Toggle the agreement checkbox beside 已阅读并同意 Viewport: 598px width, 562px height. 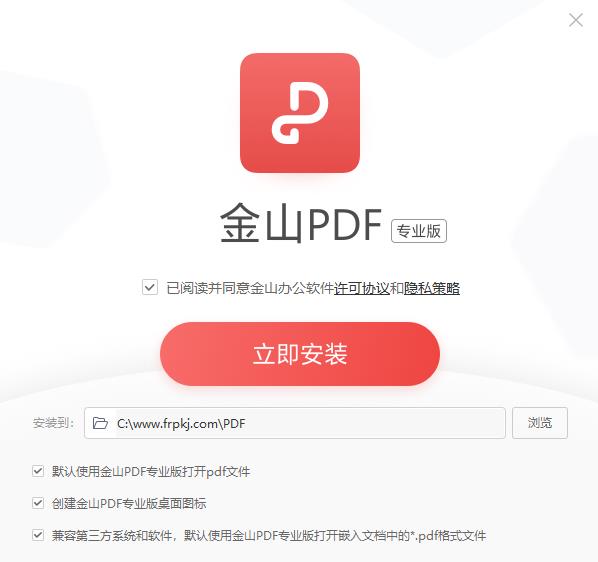[150, 287]
